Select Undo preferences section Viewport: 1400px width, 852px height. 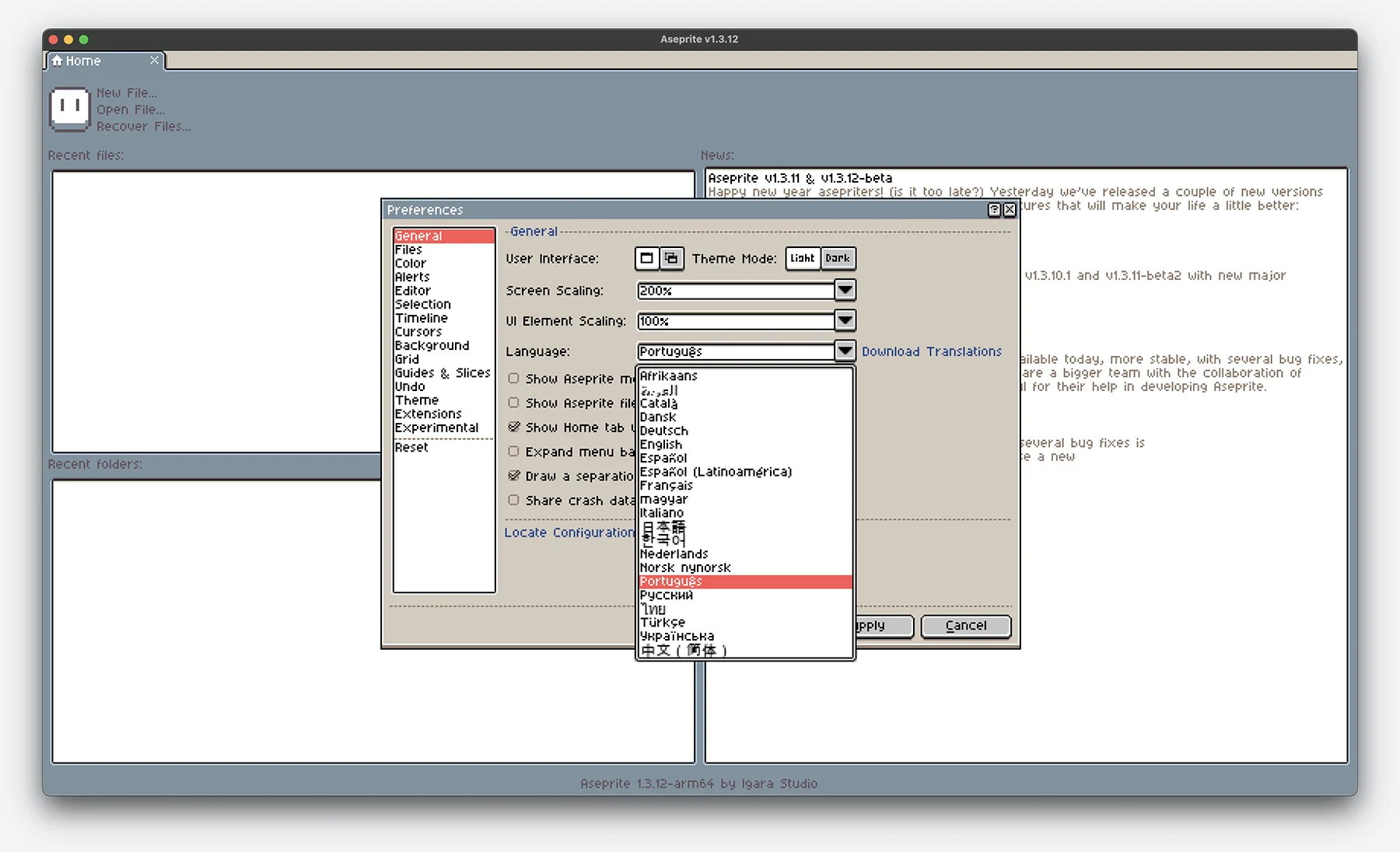pos(444,386)
